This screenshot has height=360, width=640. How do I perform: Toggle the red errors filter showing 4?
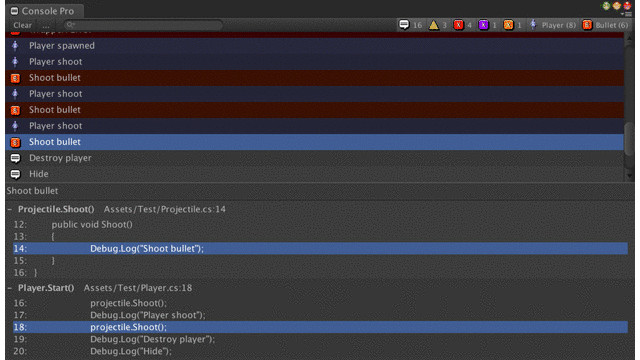(462, 25)
